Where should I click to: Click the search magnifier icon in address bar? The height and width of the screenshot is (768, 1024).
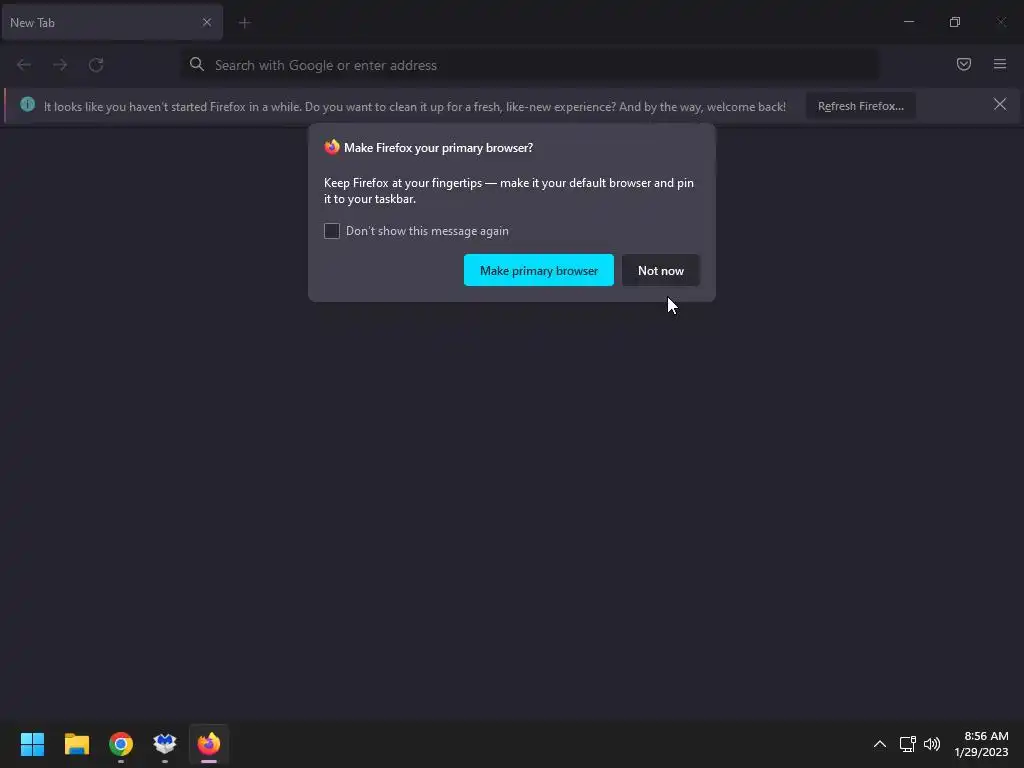[x=197, y=64]
